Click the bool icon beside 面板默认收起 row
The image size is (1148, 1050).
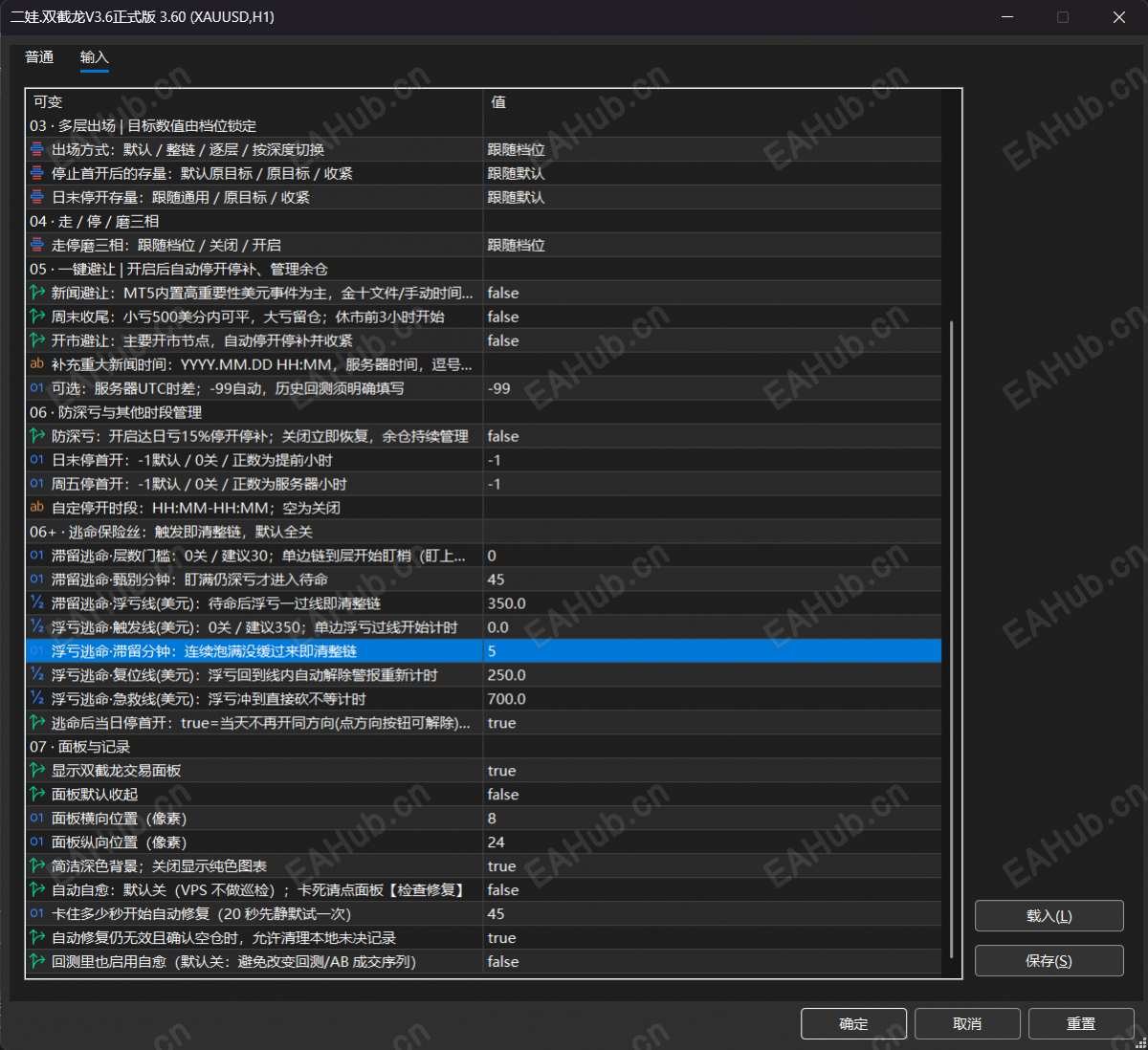[37, 795]
